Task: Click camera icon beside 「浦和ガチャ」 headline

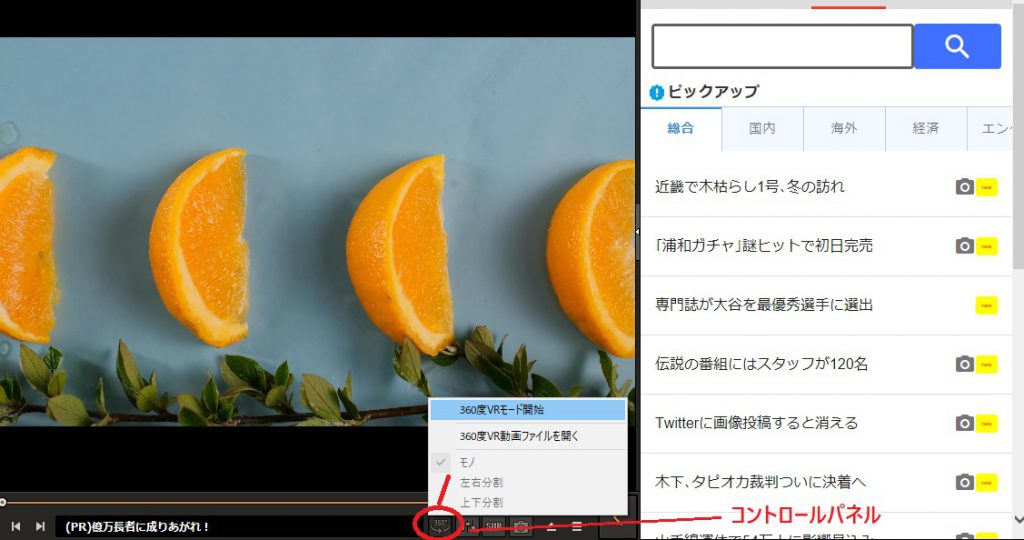Action: pos(965,246)
